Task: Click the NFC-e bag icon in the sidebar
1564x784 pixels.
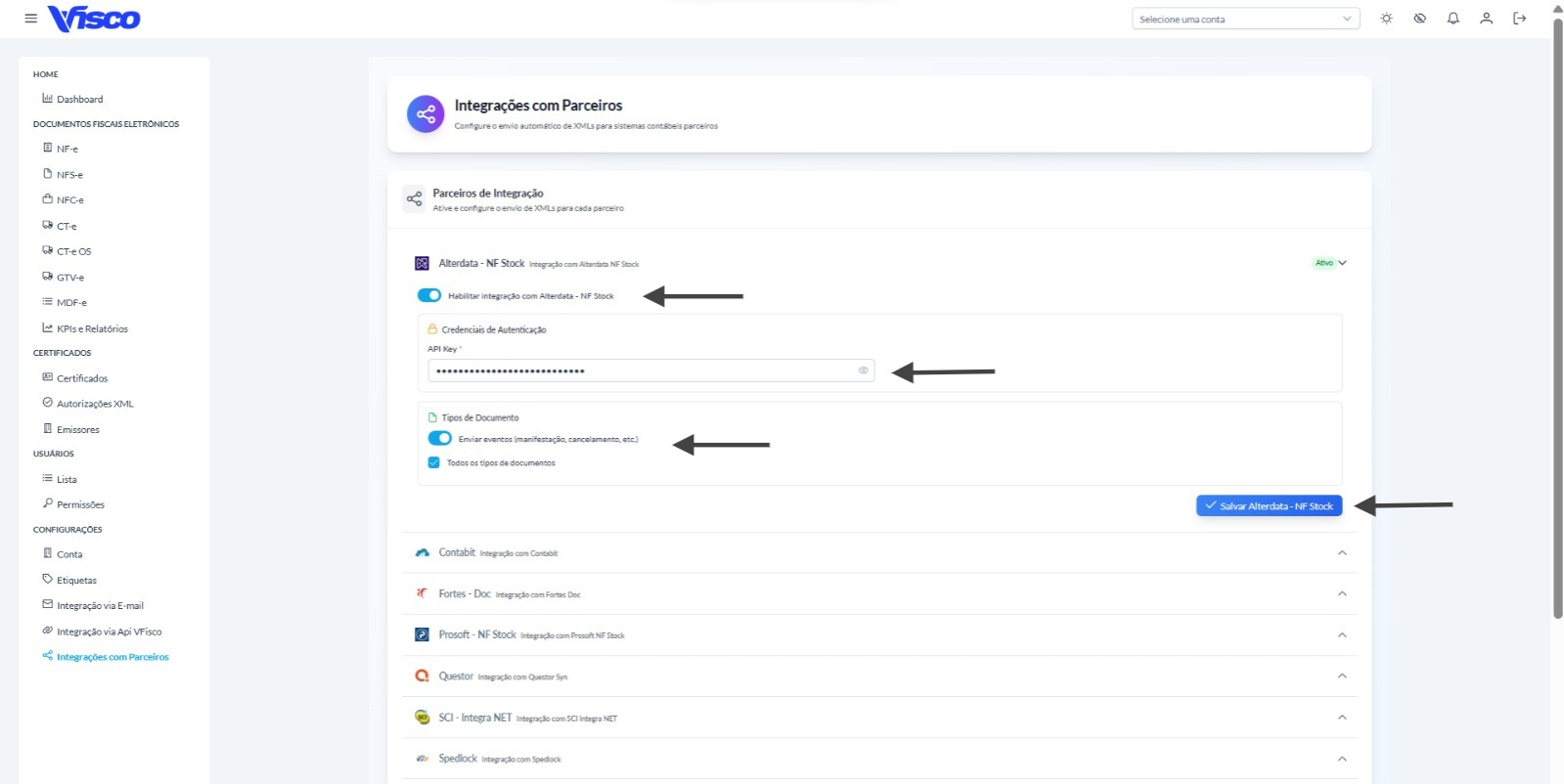Action: pyautogui.click(x=47, y=198)
